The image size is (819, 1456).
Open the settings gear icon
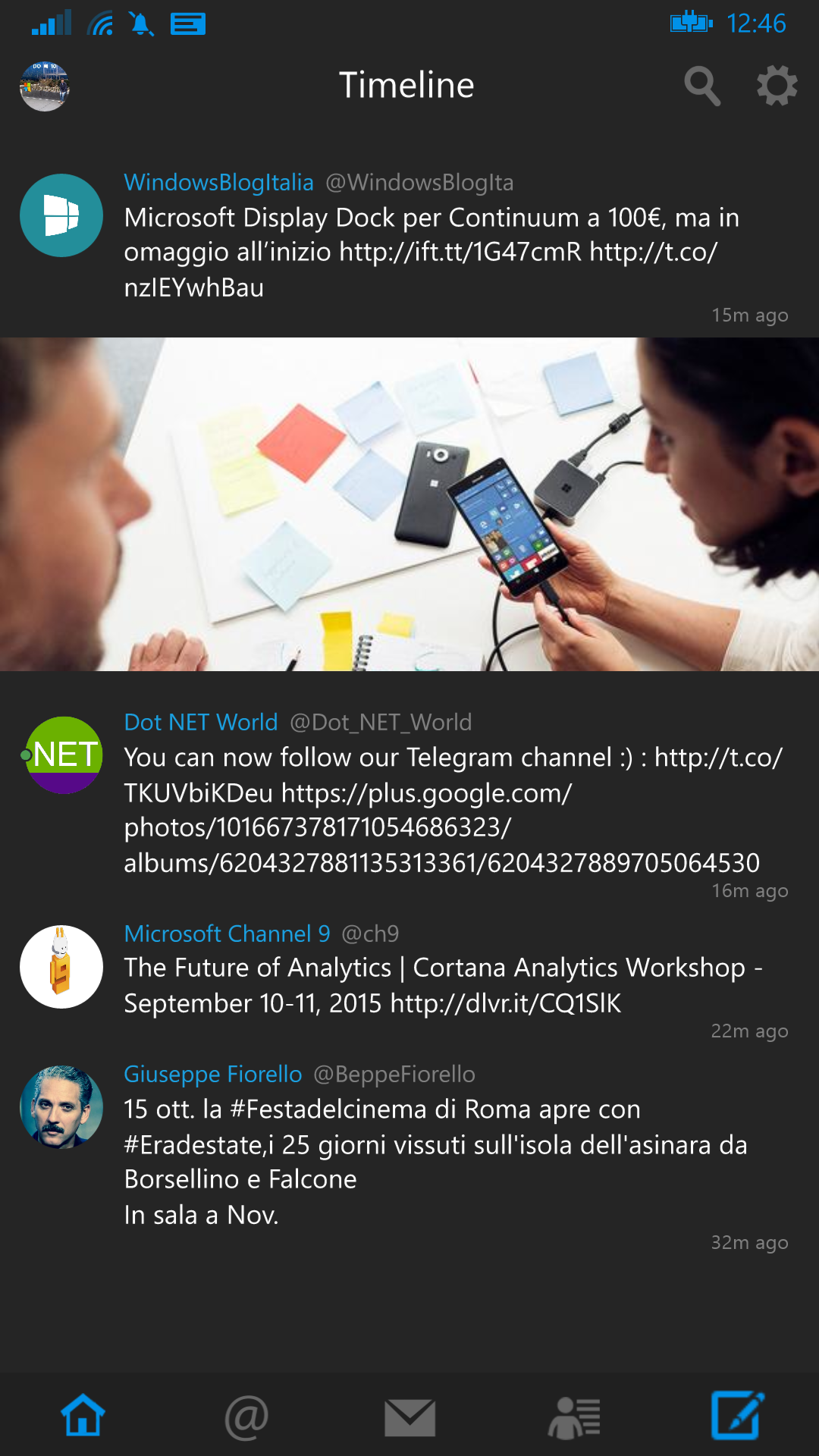[777, 86]
